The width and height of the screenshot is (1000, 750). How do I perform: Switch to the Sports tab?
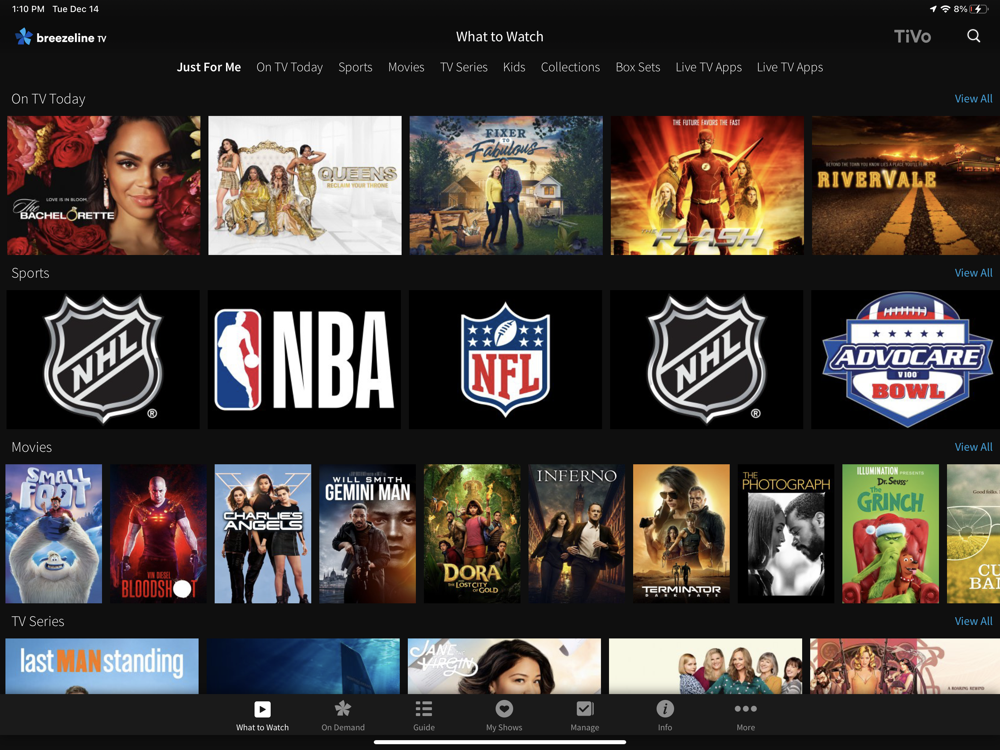coord(355,67)
